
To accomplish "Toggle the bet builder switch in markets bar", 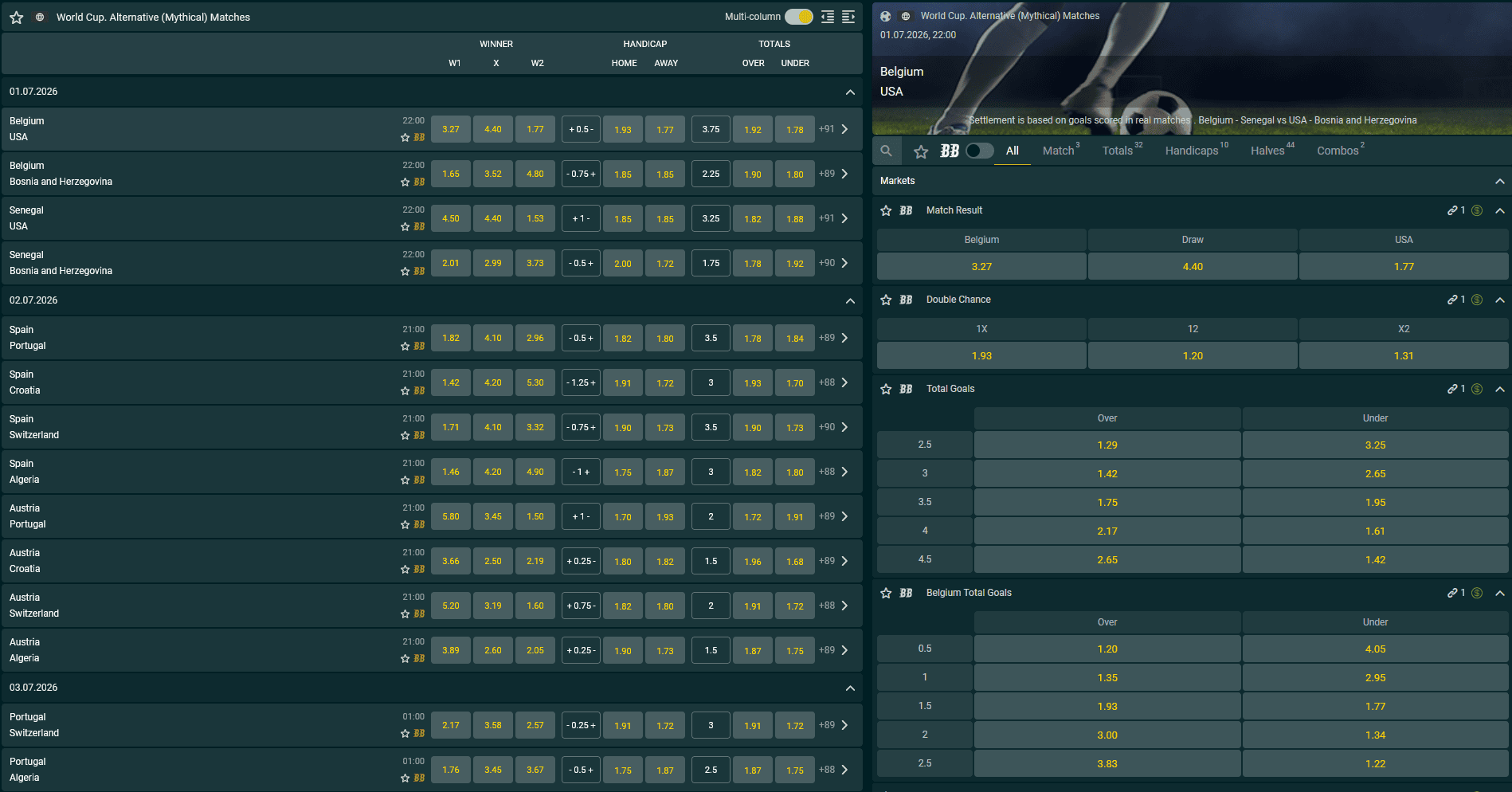I will 979,151.
